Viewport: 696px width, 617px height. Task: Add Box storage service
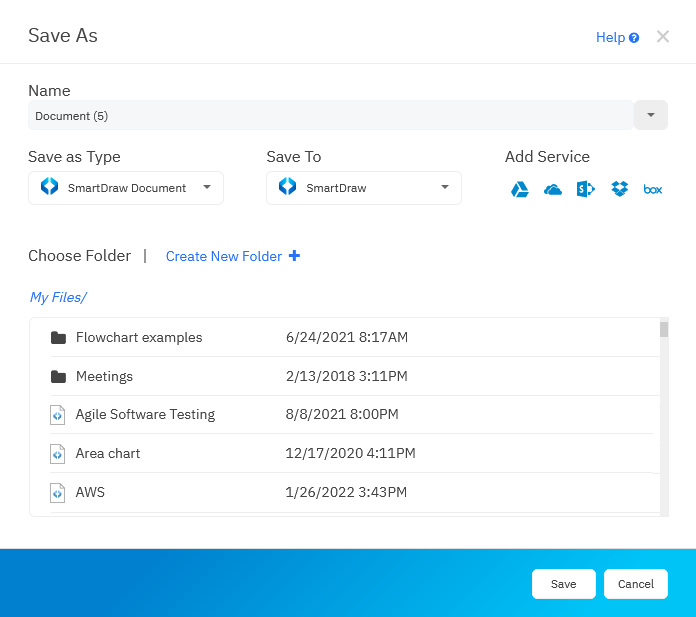[x=653, y=189]
